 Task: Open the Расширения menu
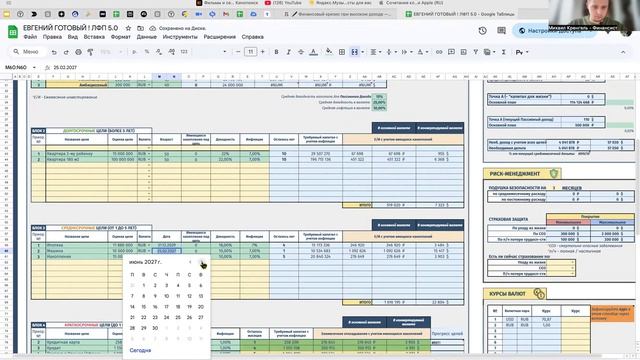pyautogui.click(x=220, y=37)
